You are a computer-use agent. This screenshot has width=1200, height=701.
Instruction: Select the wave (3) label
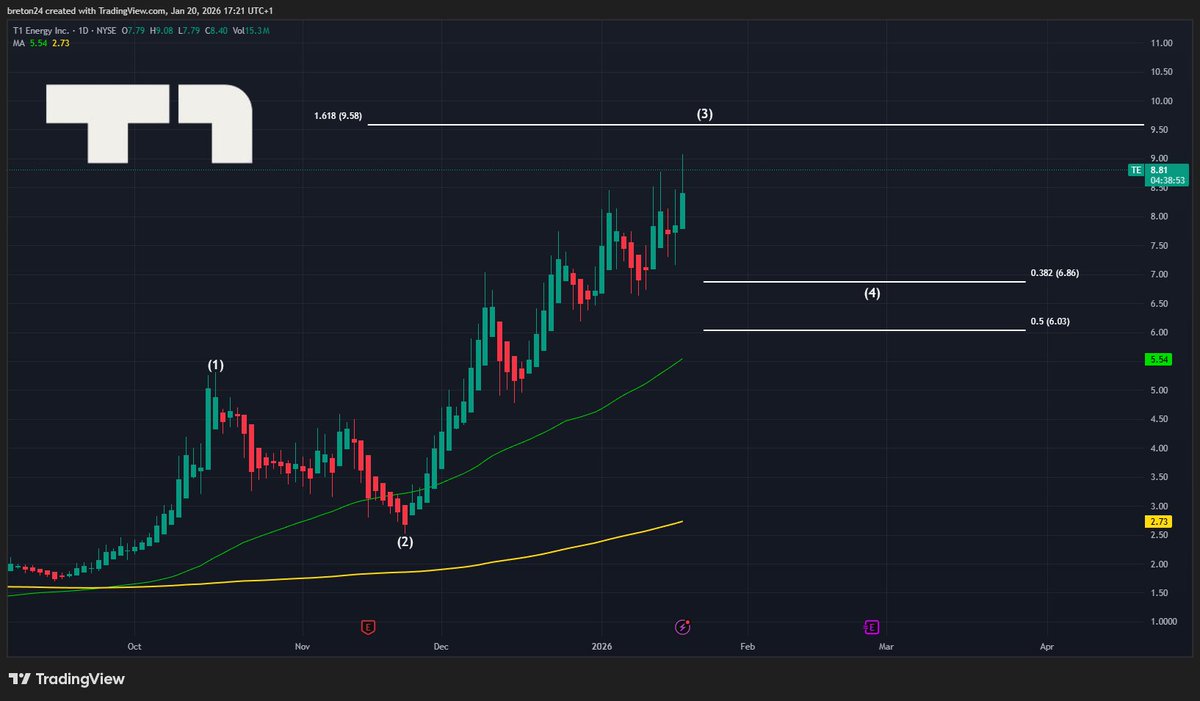click(x=705, y=114)
